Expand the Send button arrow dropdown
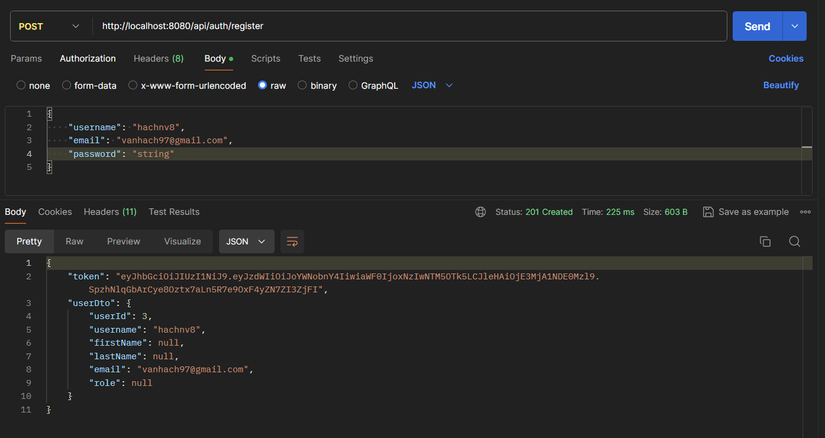825x438 pixels. tap(795, 26)
